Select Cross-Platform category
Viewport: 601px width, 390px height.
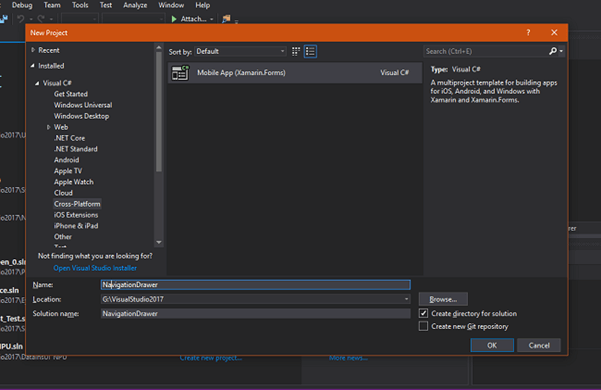(x=77, y=204)
